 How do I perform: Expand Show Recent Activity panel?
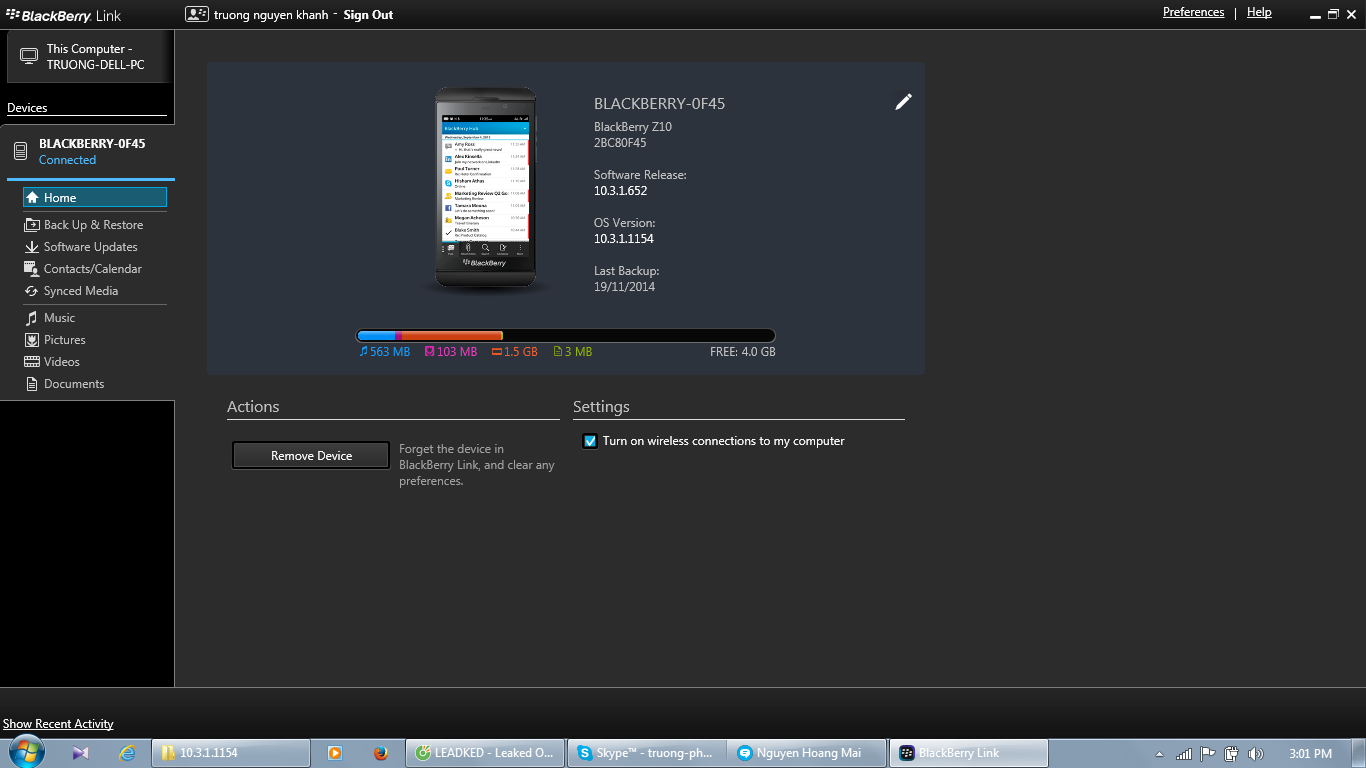coord(58,724)
